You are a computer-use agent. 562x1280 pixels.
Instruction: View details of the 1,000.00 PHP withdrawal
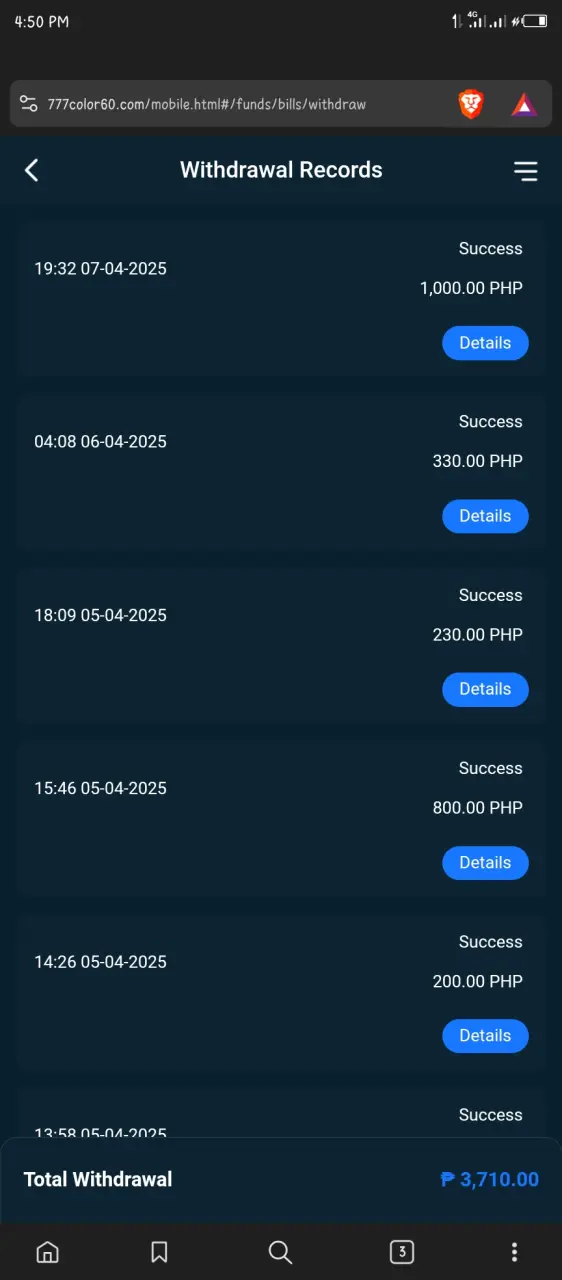tap(485, 343)
